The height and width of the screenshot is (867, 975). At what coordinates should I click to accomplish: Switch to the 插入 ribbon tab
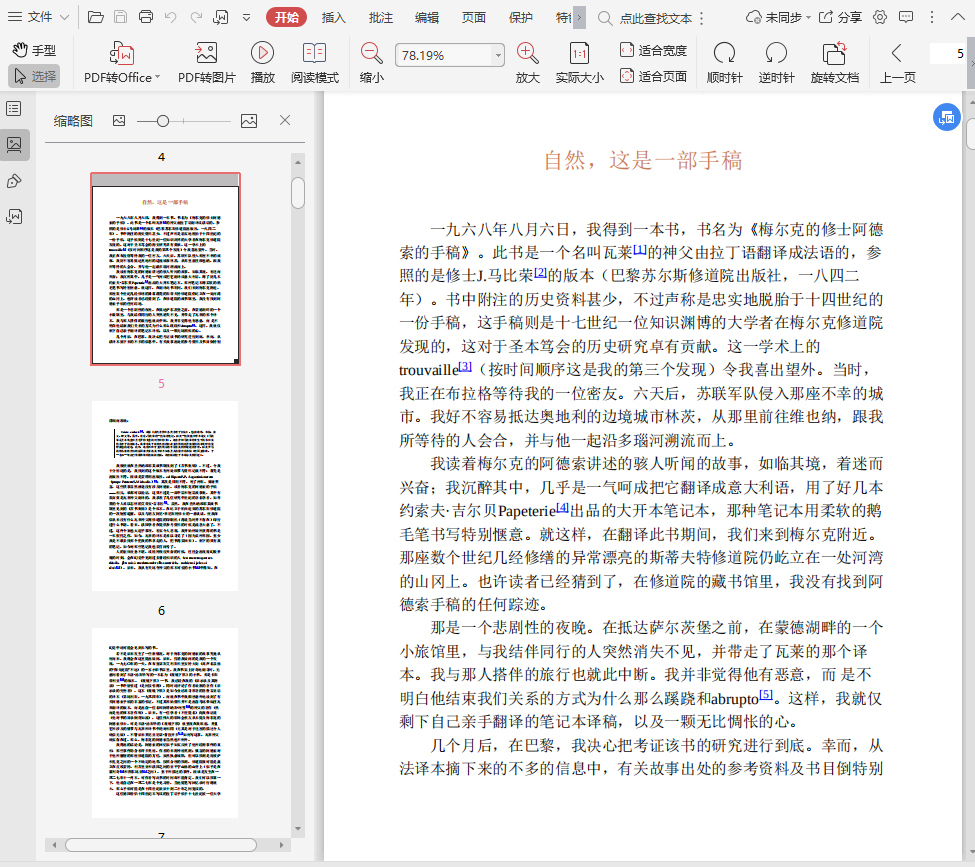(333, 17)
